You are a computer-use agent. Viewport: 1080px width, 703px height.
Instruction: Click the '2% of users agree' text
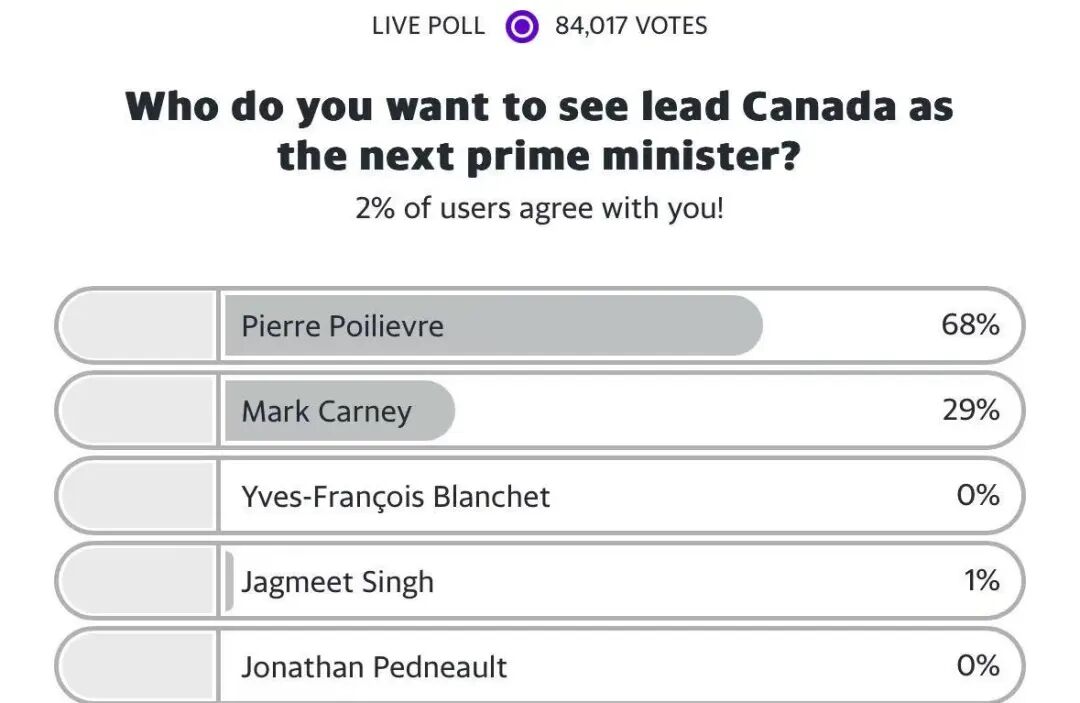coord(539,209)
